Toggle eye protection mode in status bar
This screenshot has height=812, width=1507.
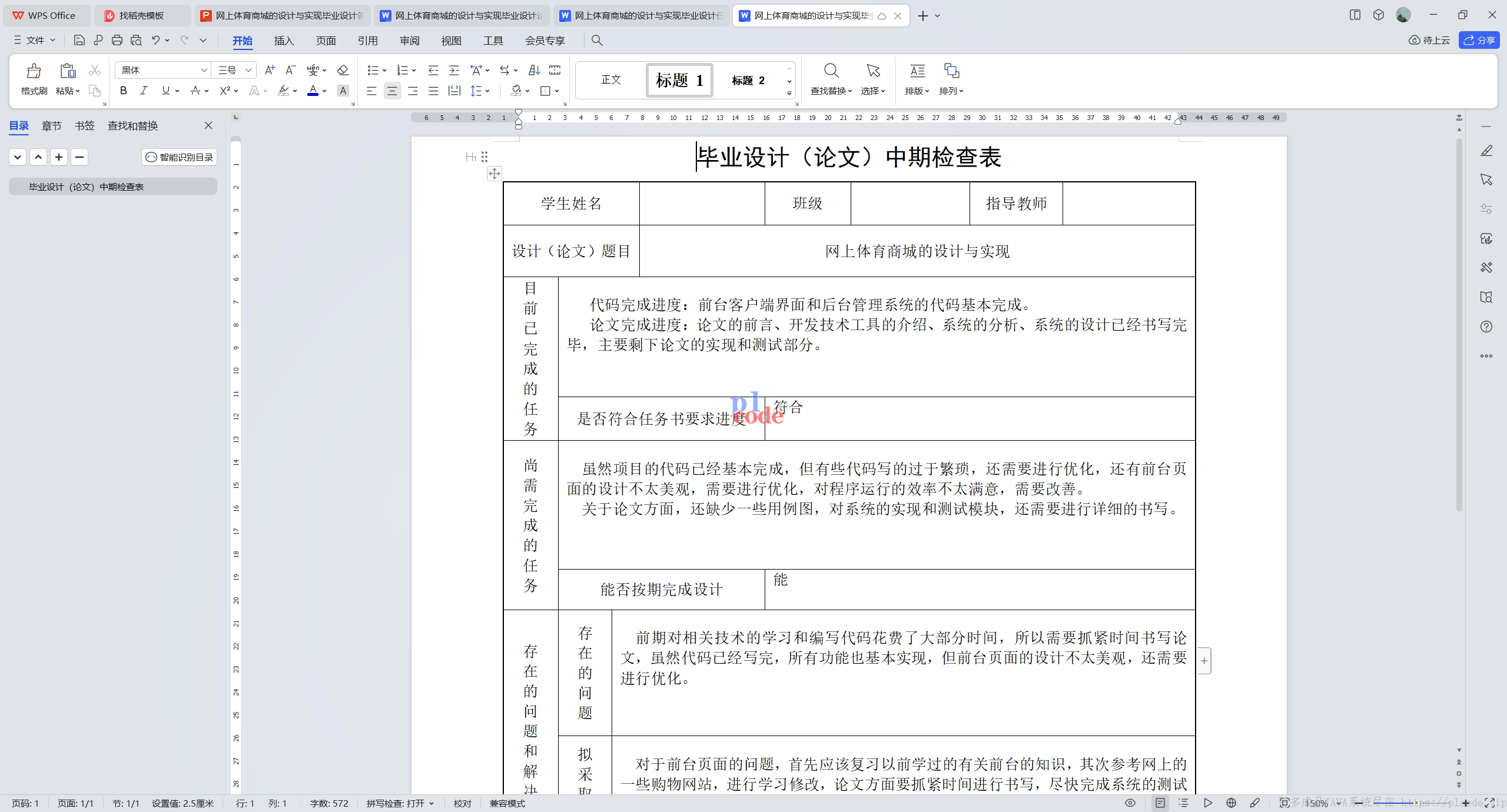coord(1130,803)
